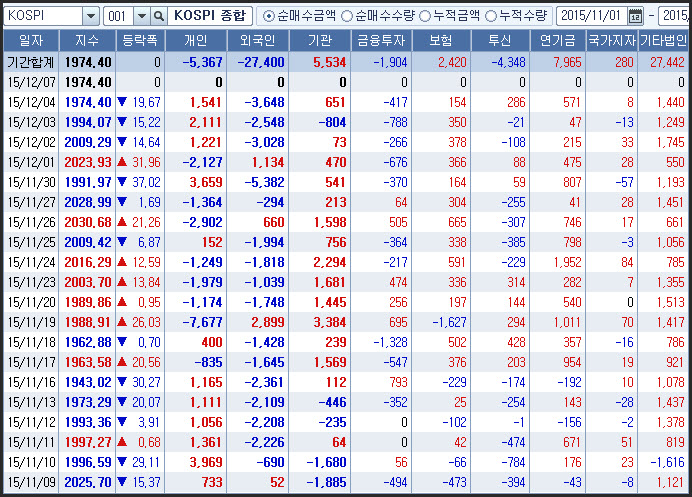692x497 pixels.
Task: Select 순매수금액 radio option
Action: point(267,16)
